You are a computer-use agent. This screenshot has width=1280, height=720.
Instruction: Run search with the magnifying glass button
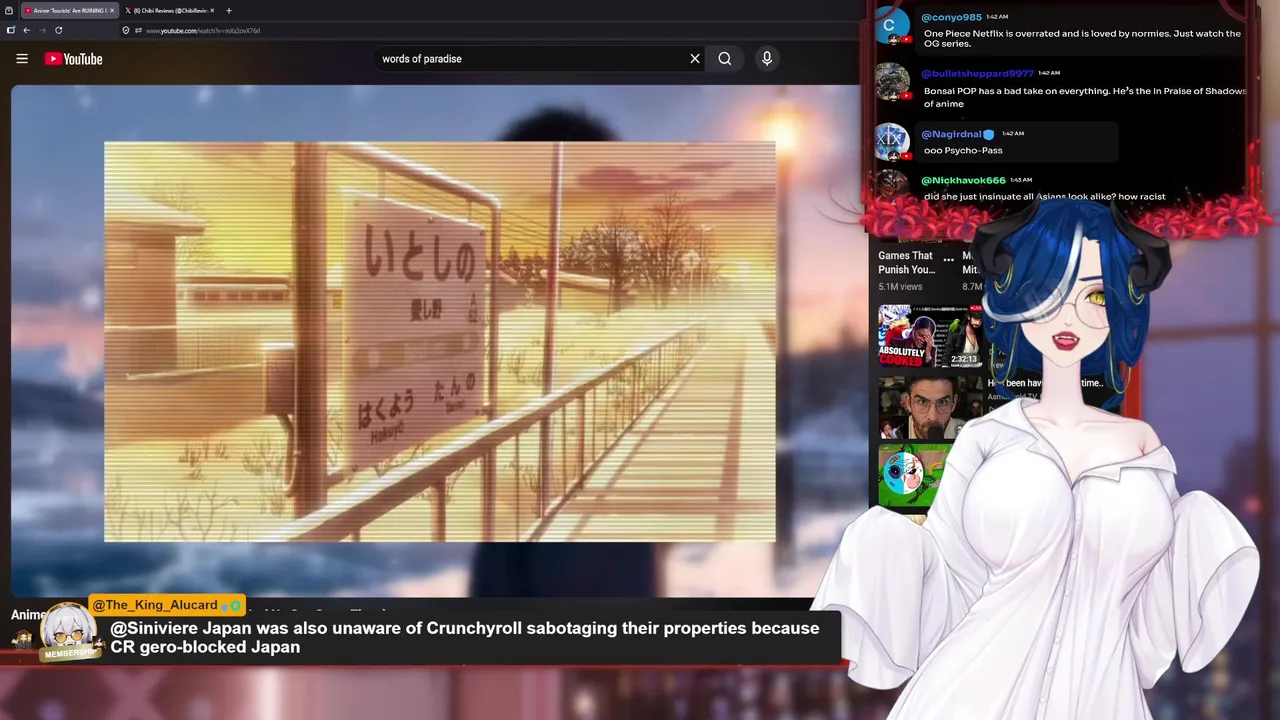[725, 59]
